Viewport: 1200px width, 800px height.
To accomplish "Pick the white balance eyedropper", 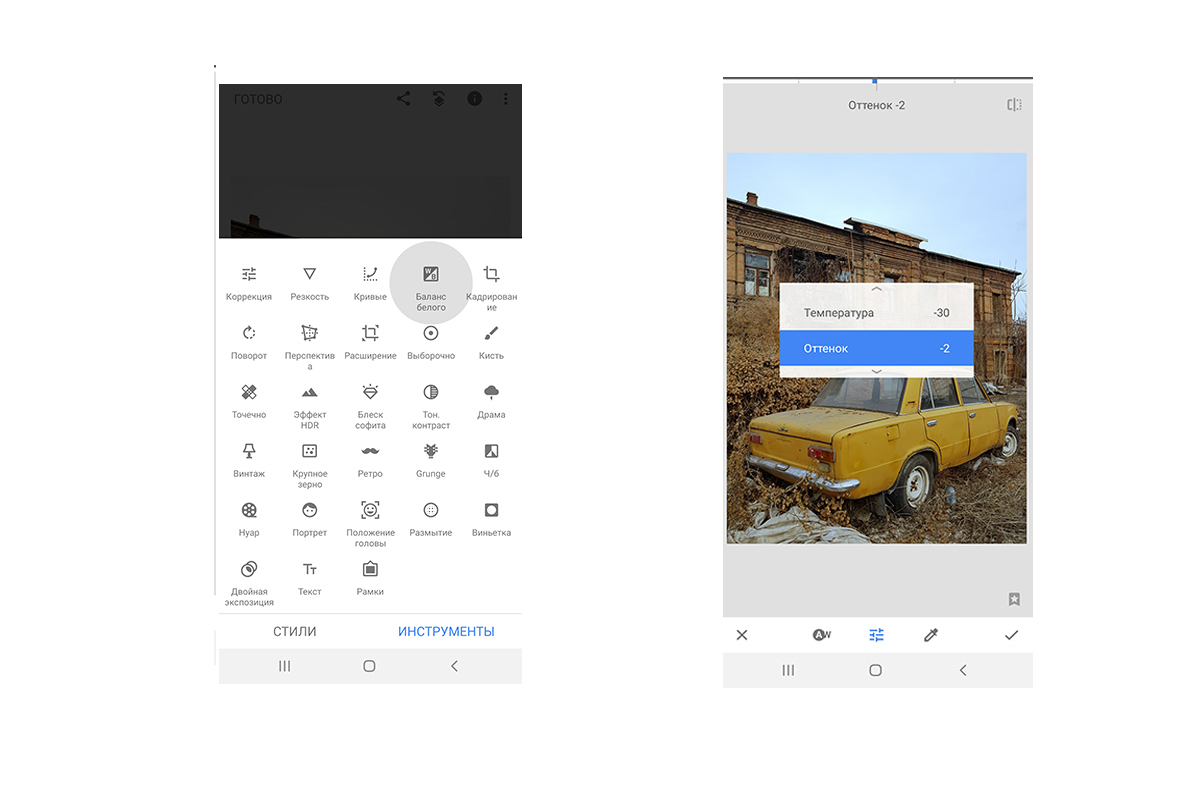I will click(x=931, y=635).
